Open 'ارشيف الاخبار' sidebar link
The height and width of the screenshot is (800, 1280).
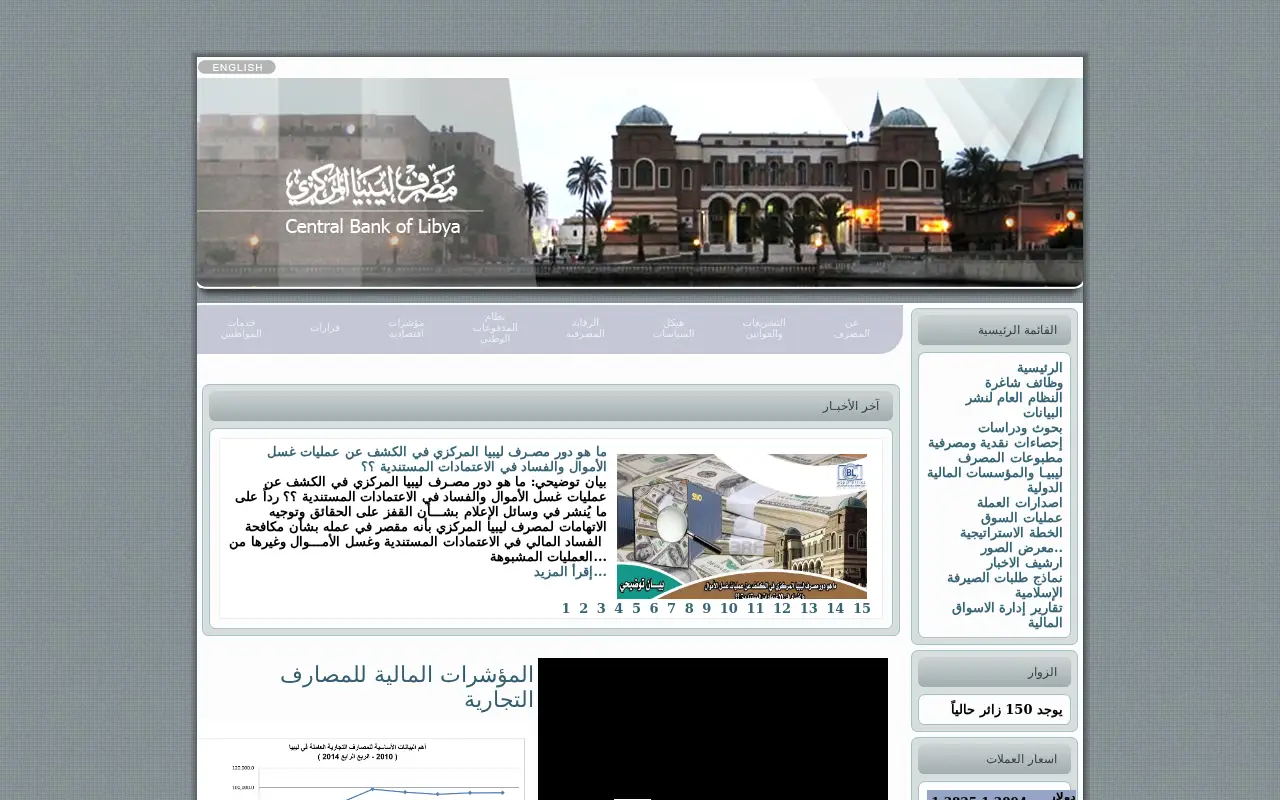[x=1024, y=563]
